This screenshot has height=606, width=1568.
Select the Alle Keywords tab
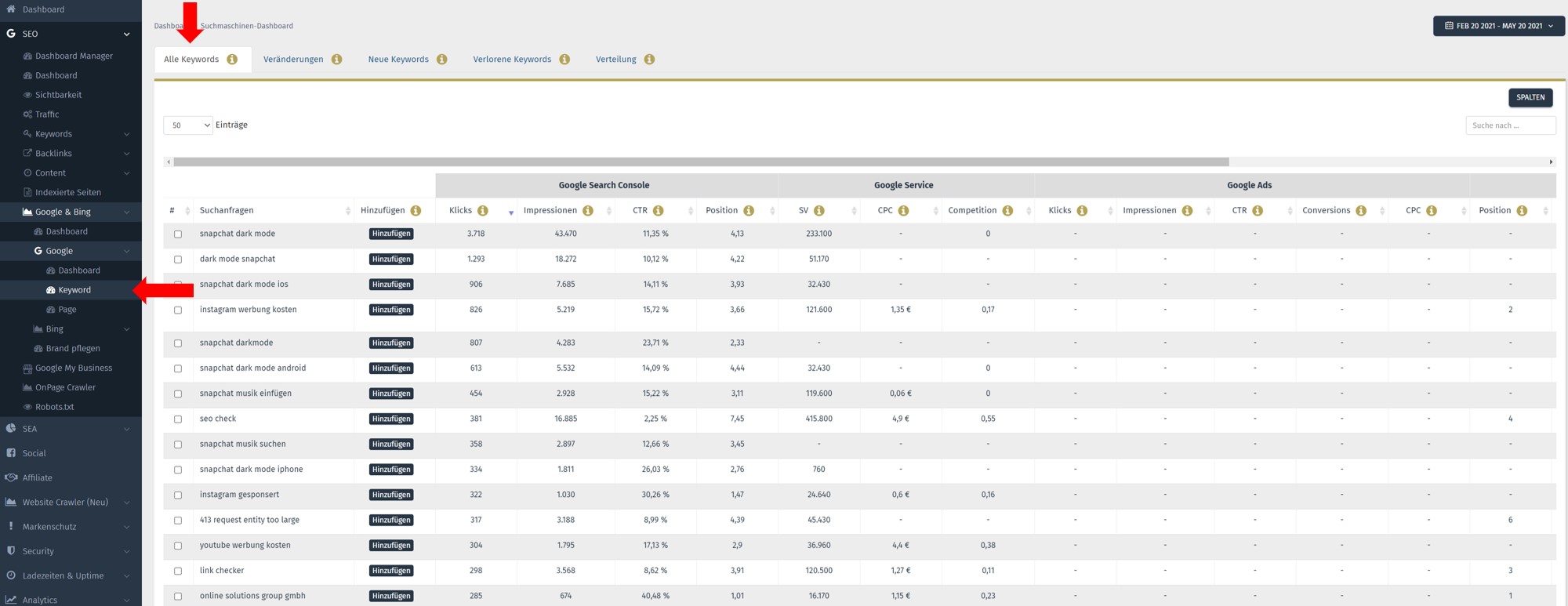191,60
